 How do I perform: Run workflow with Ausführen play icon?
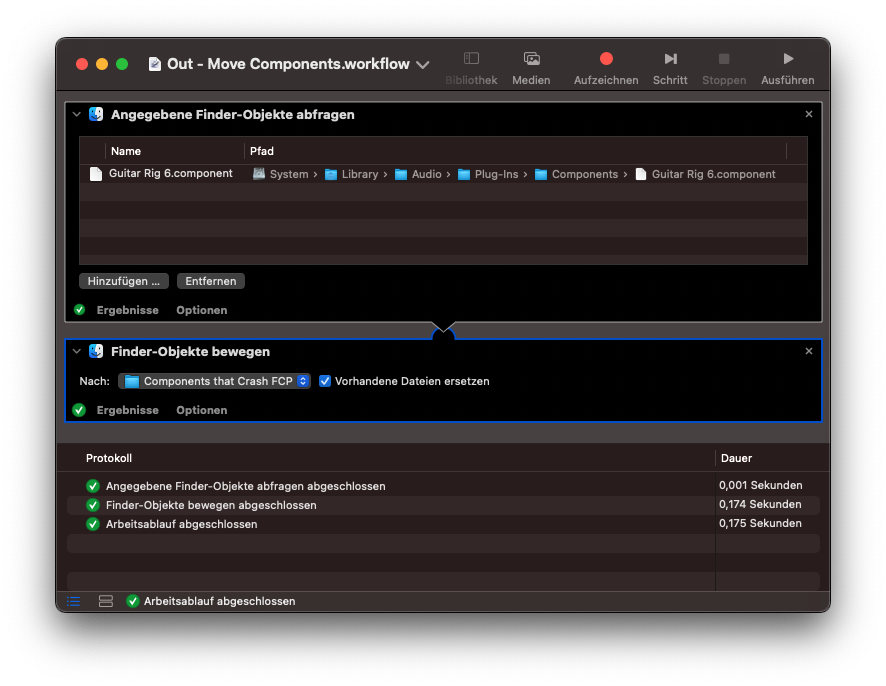click(788, 60)
